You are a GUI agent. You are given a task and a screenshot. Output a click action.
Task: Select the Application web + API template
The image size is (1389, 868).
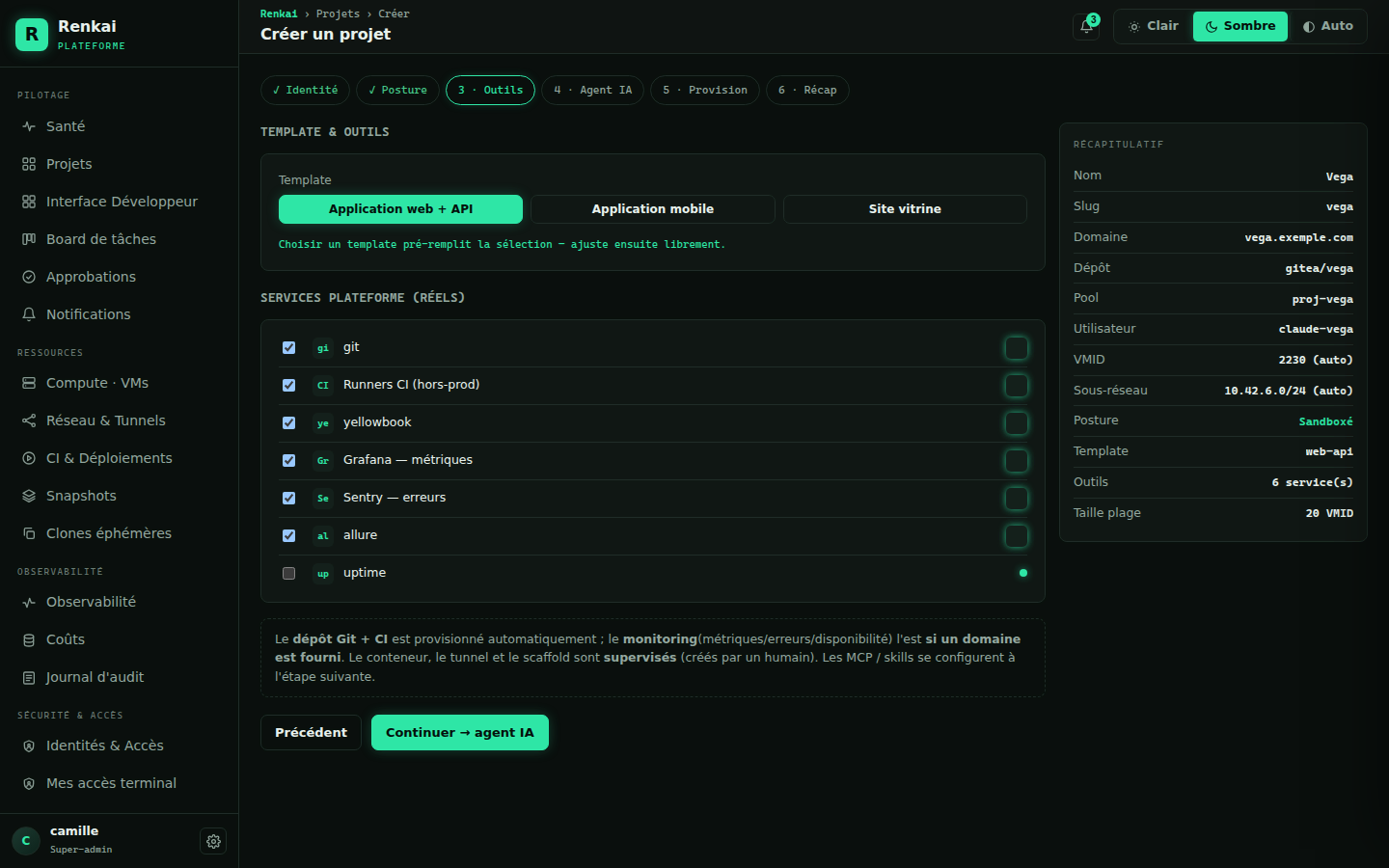tap(400, 209)
